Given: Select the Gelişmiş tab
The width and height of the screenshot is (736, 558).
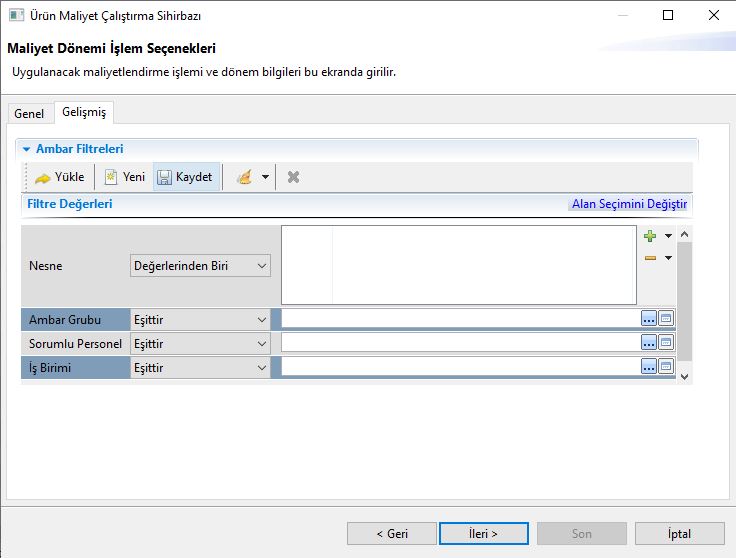Looking at the screenshot, I should click(x=83, y=113).
